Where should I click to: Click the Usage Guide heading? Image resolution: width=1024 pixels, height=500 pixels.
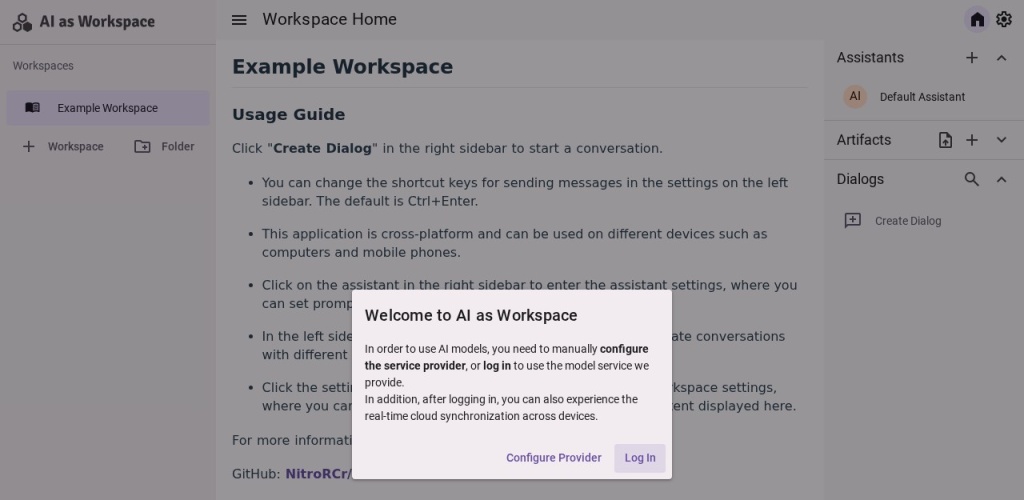click(x=289, y=114)
